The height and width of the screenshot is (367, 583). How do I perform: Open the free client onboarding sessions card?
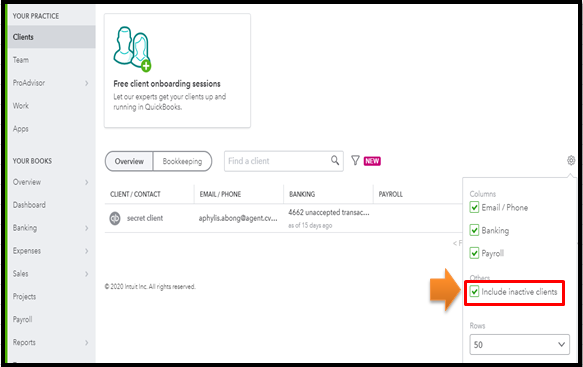coord(177,71)
